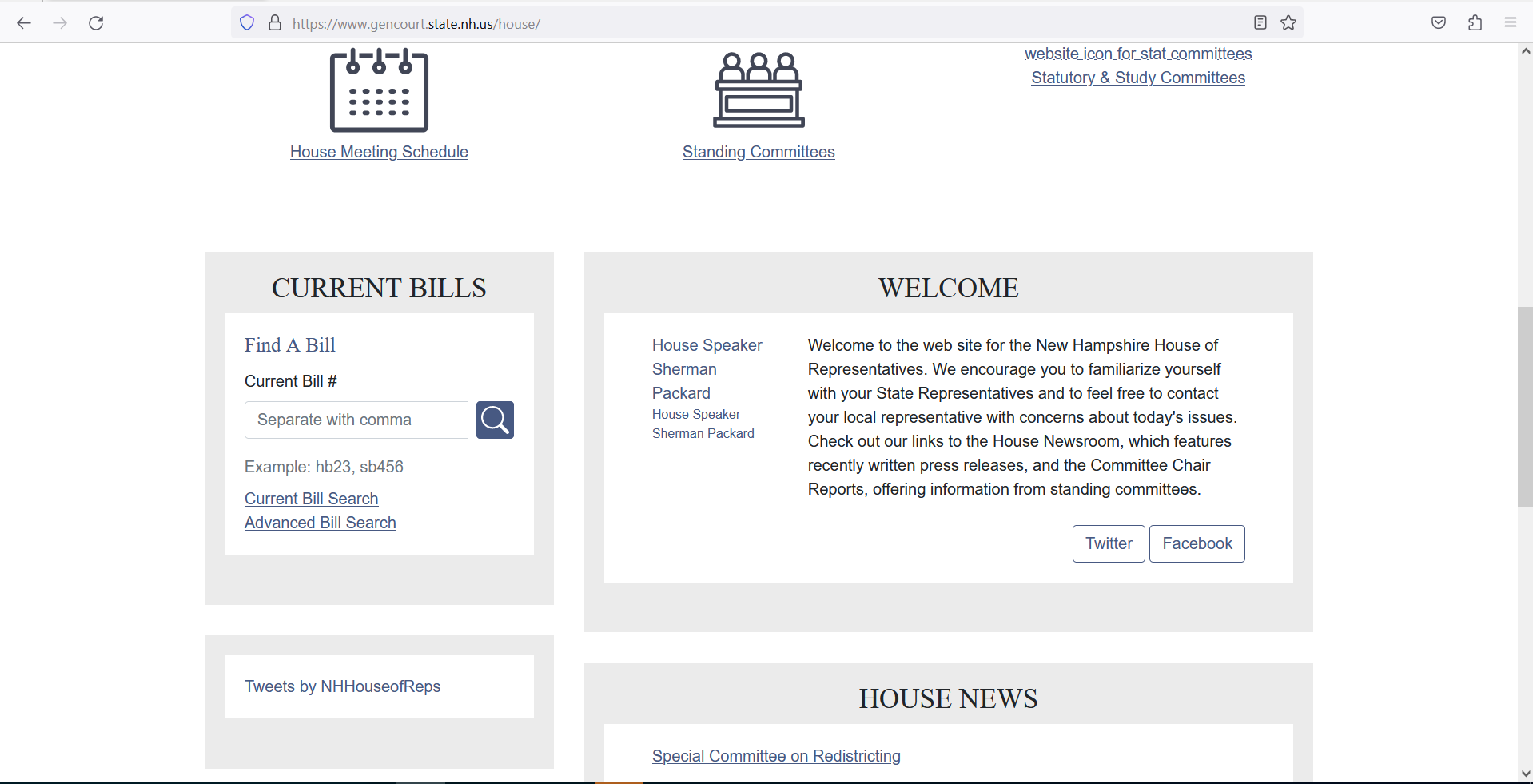Image resolution: width=1533 pixels, height=784 pixels.
Task: Click the forward navigation arrow
Action: click(60, 23)
